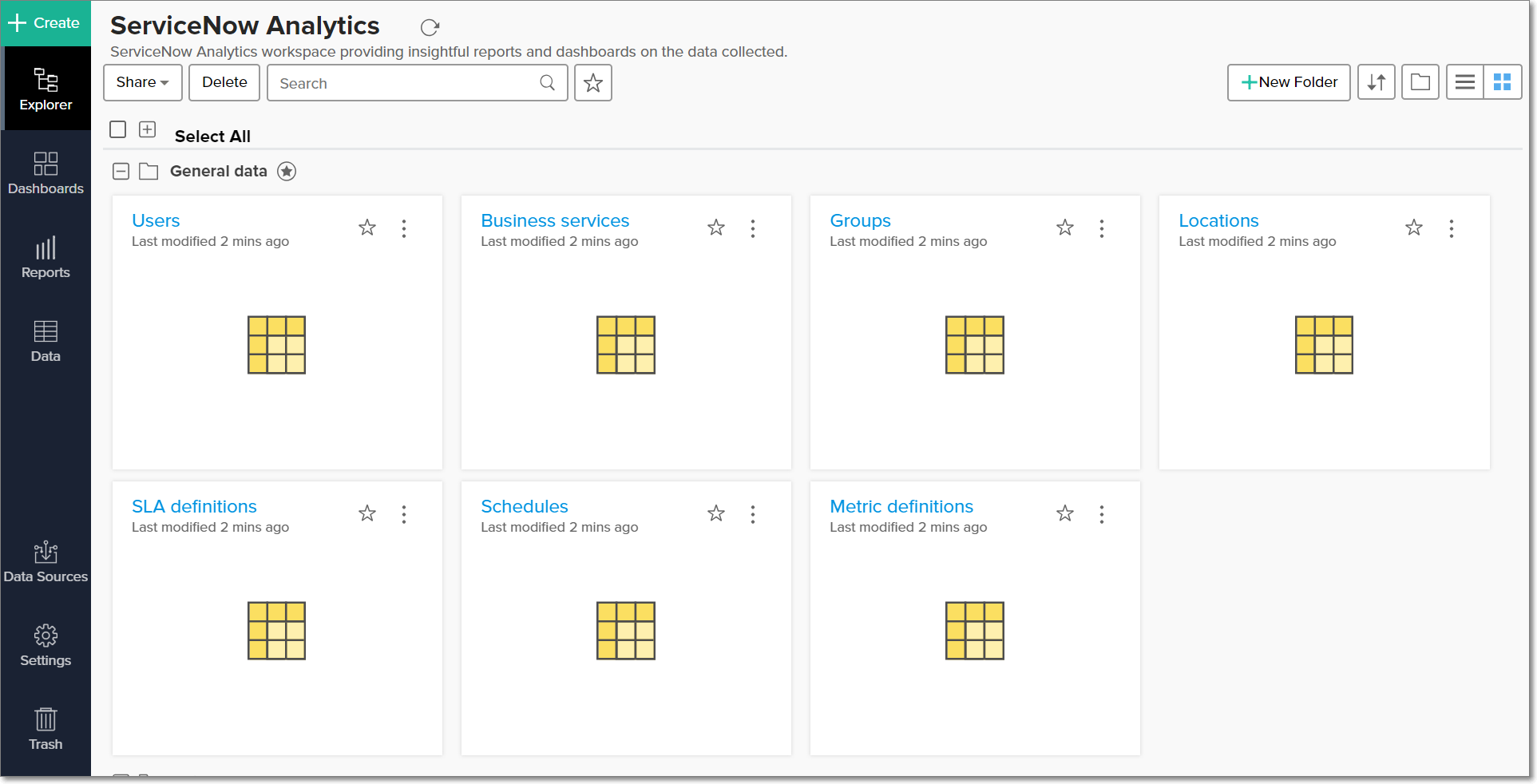Open more options for Groups

pyautogui.click(x=1102, y=228)
